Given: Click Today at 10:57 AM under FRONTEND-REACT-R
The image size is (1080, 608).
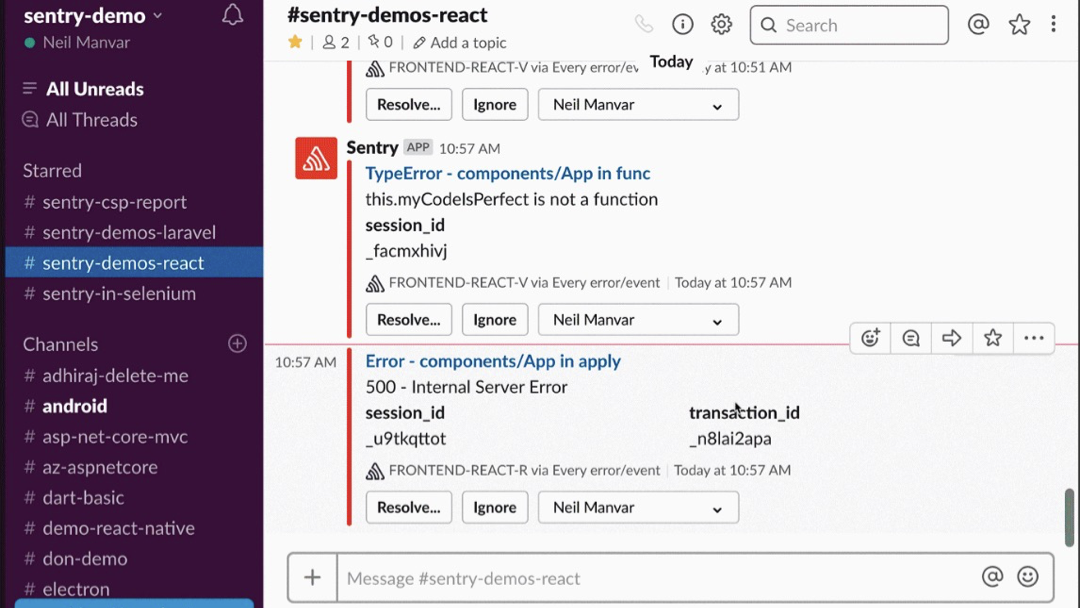Looking at the screenshot, I should (x=733, y=470).
